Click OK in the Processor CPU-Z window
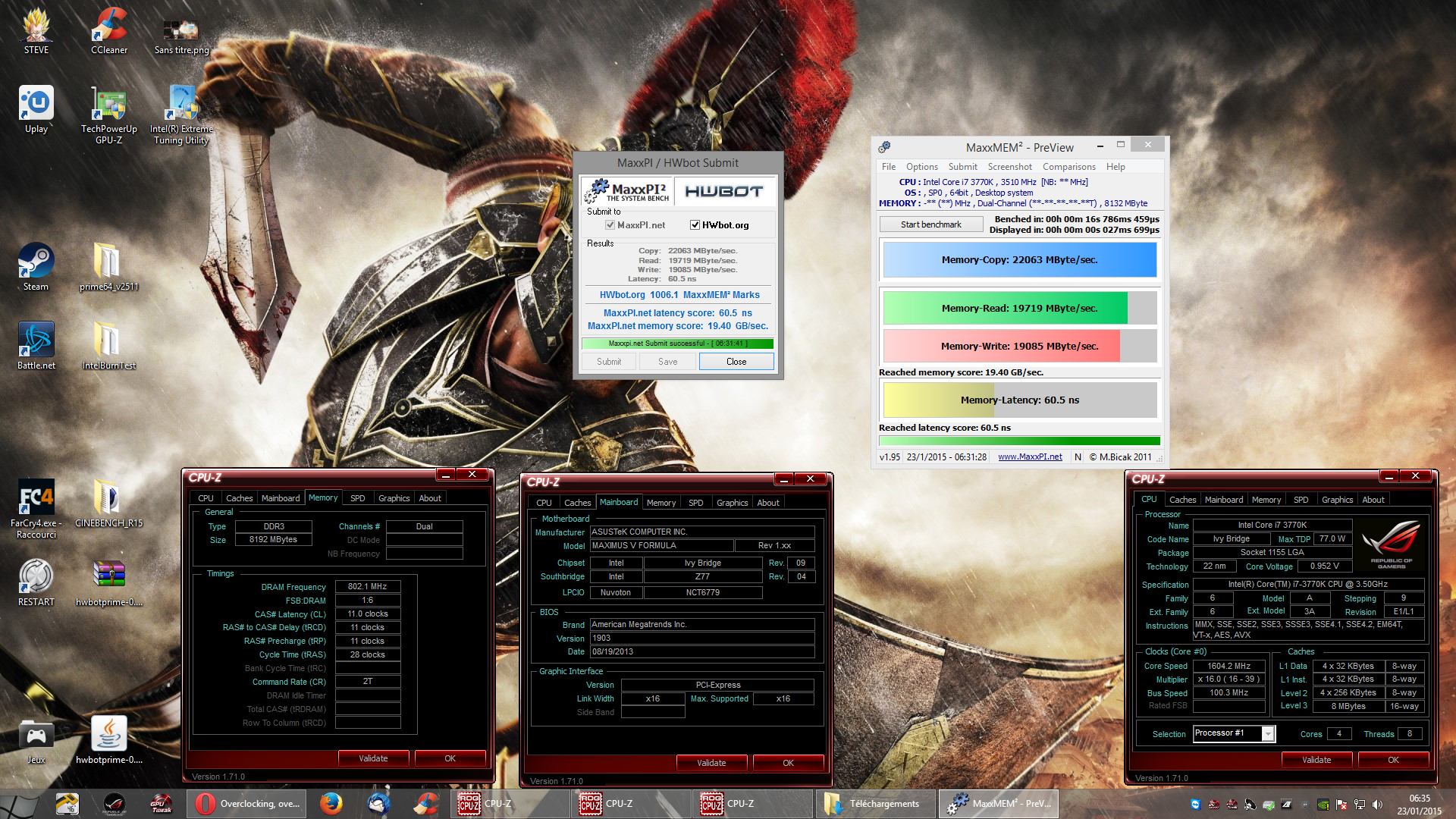Viewport: 1456px width, 819px height. (1393, 760)
